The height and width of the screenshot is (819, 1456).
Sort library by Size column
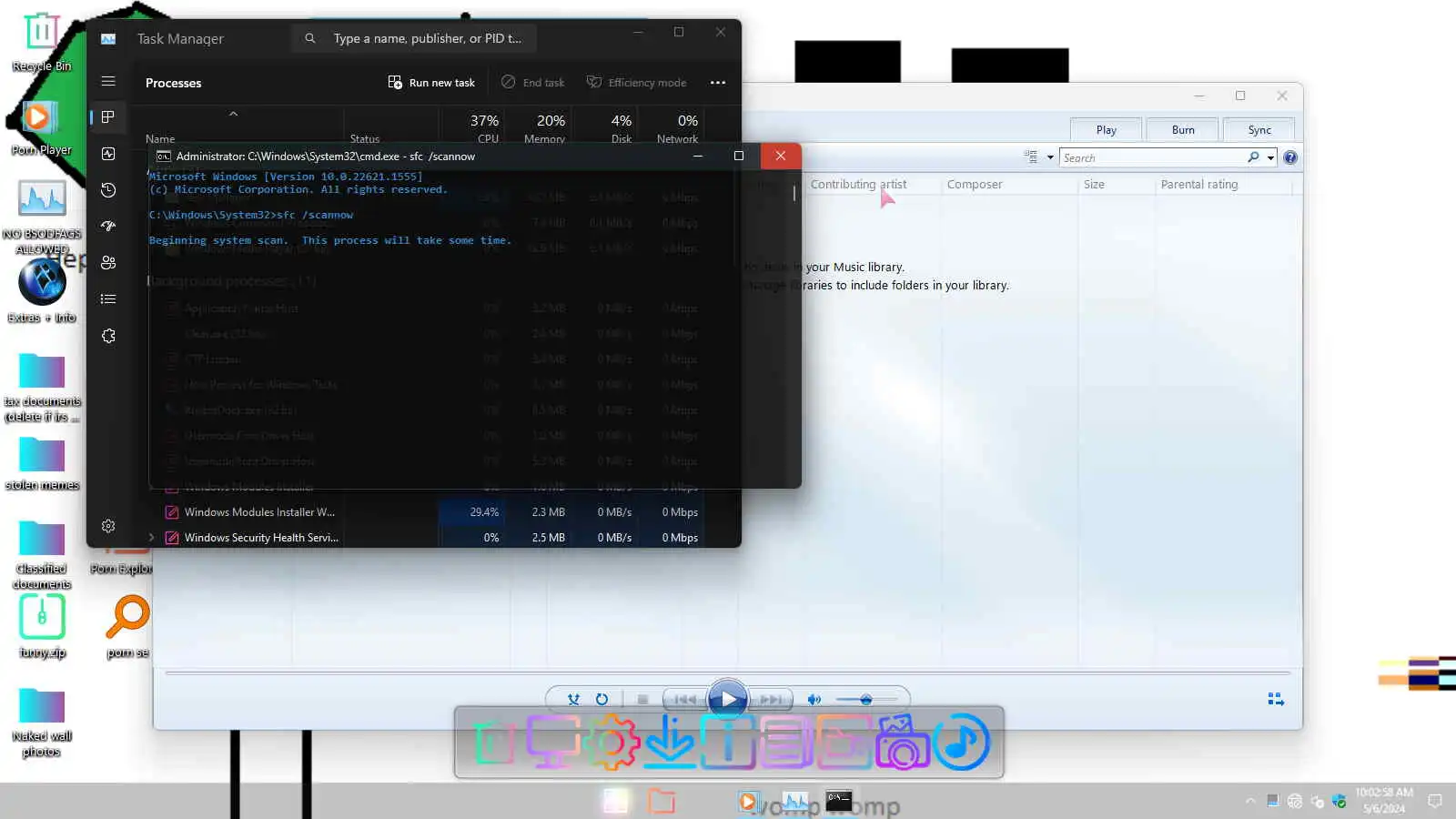click(x=1094, y=184)
